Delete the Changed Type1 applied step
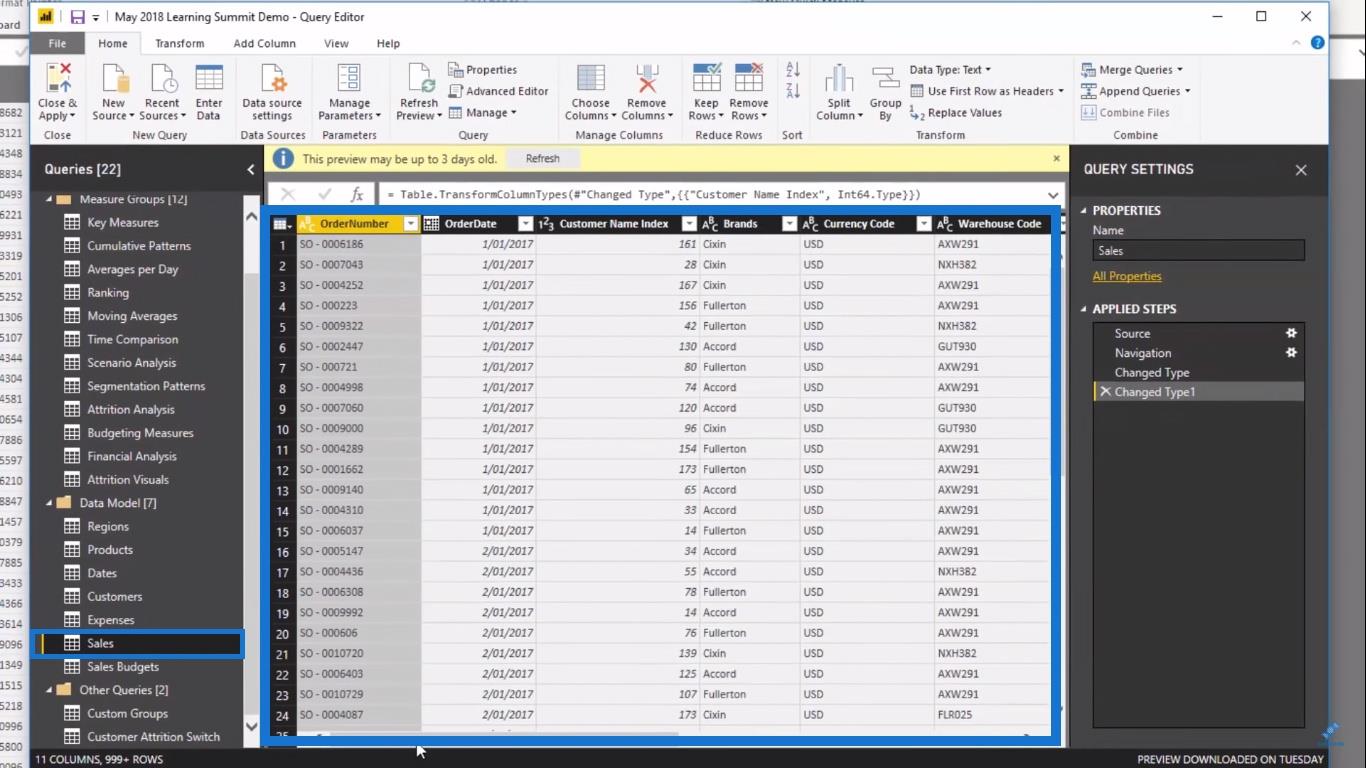This screenshot has width=1366, height=768. [x=1105, y=392]
